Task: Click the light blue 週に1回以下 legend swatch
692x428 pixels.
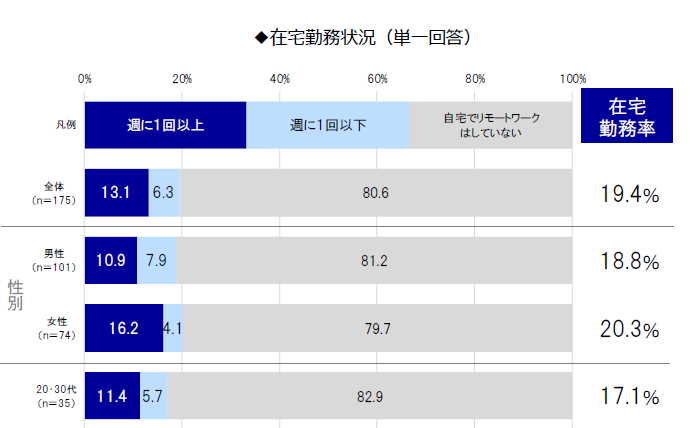Action: coord(328,125)
